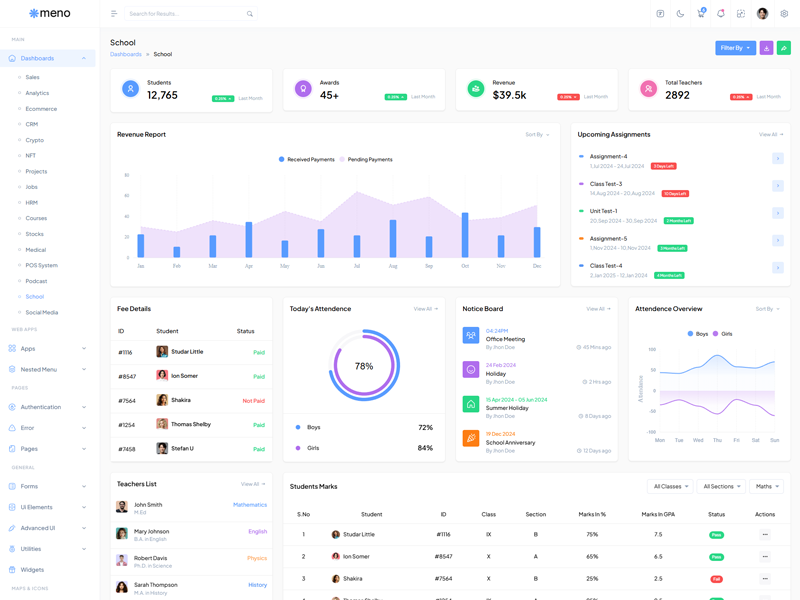Viewport: 800px width, 600px height.
Task: Open the All Classes dropdown
Action: pos(670,487)
